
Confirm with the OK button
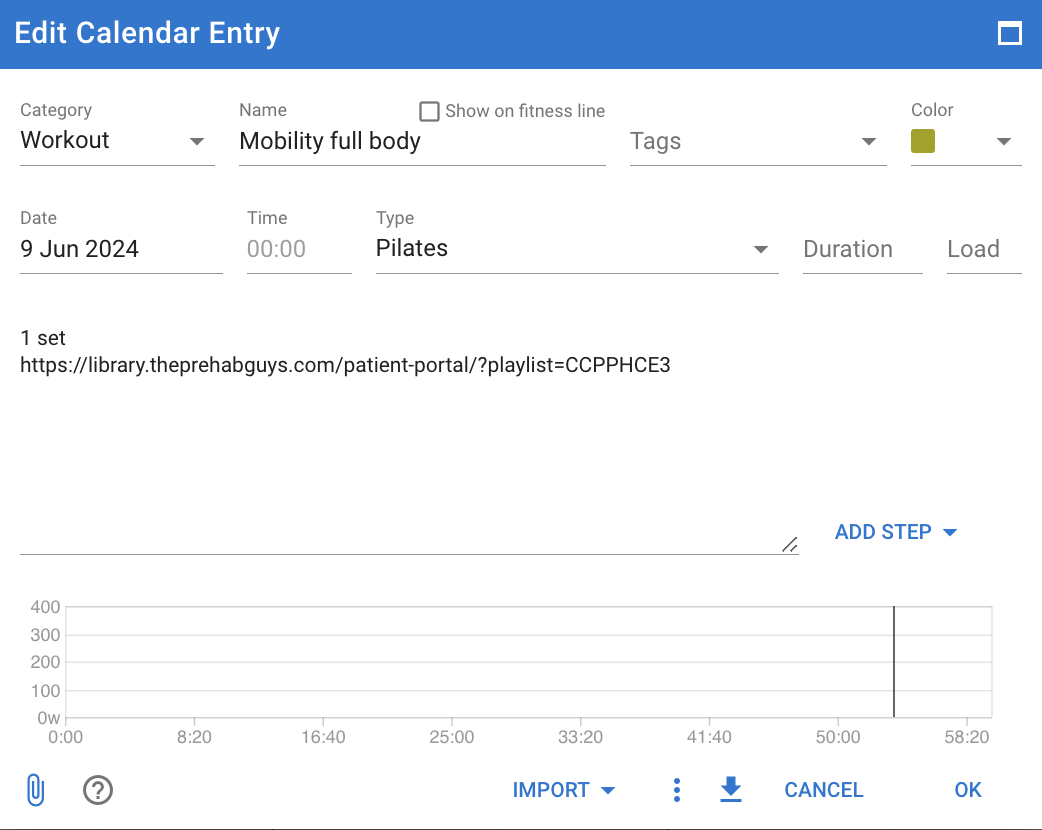968,790
